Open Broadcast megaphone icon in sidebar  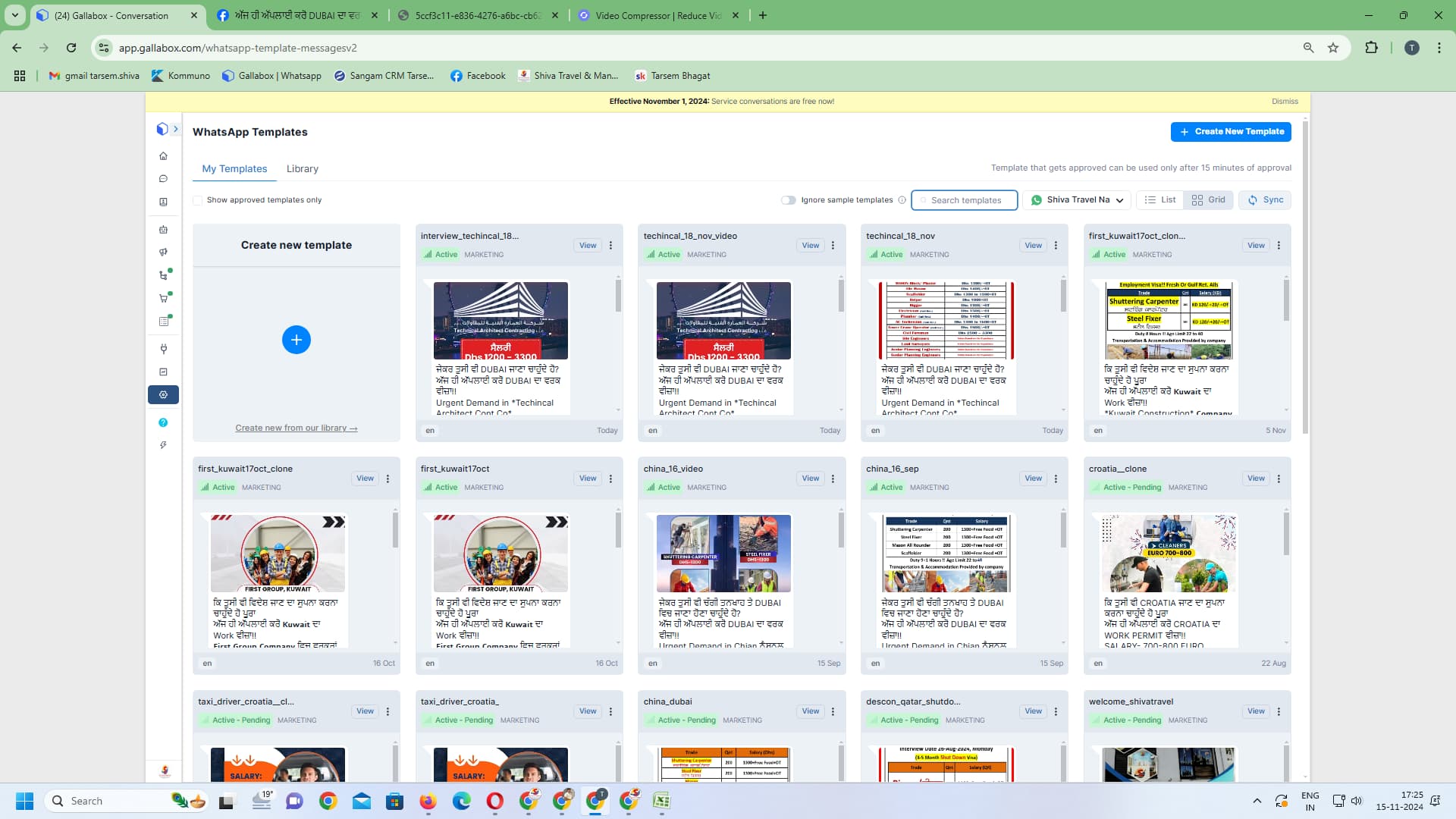pos(163,252)
